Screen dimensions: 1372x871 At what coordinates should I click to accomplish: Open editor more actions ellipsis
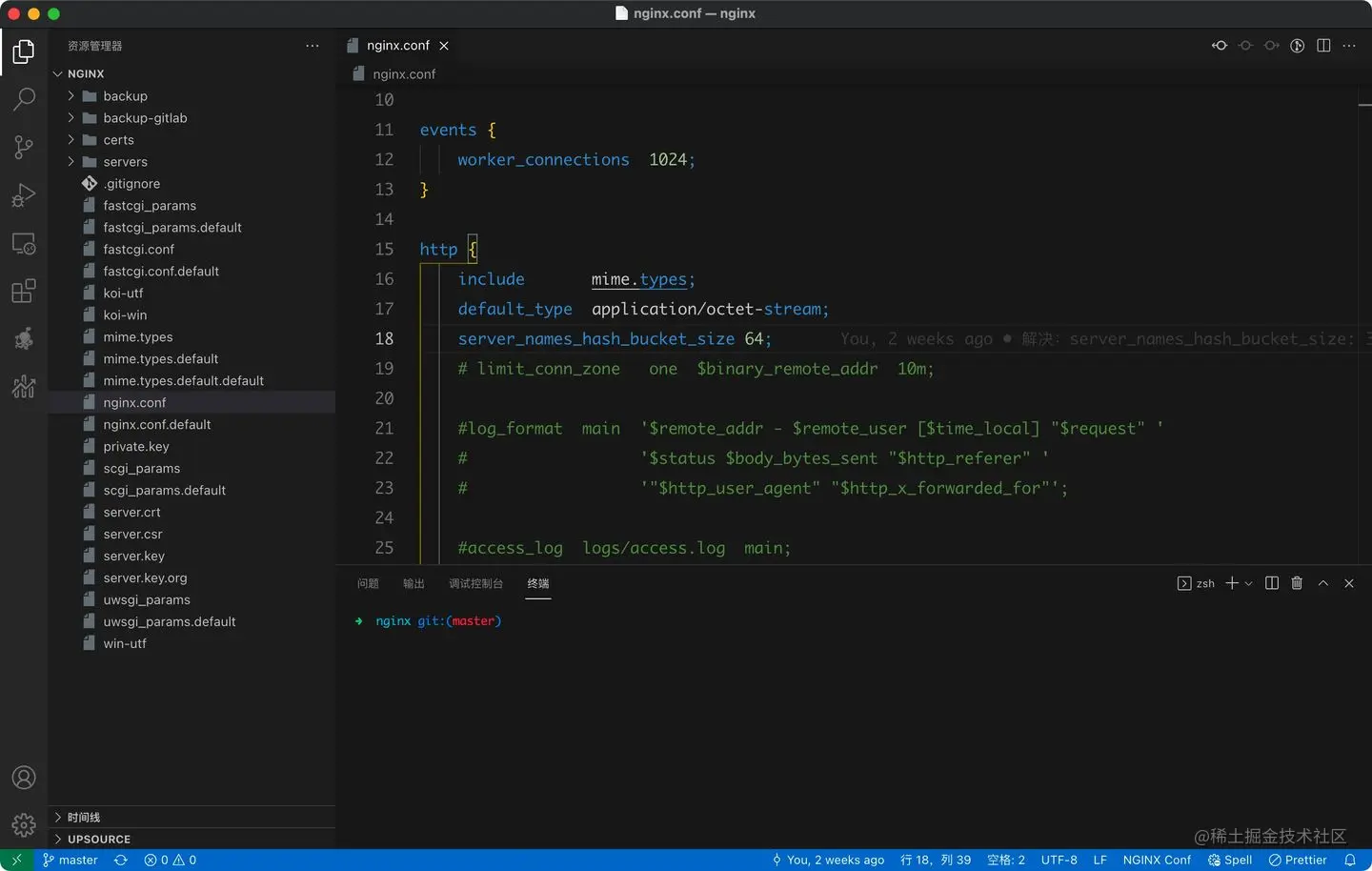tap(1349, 46)
